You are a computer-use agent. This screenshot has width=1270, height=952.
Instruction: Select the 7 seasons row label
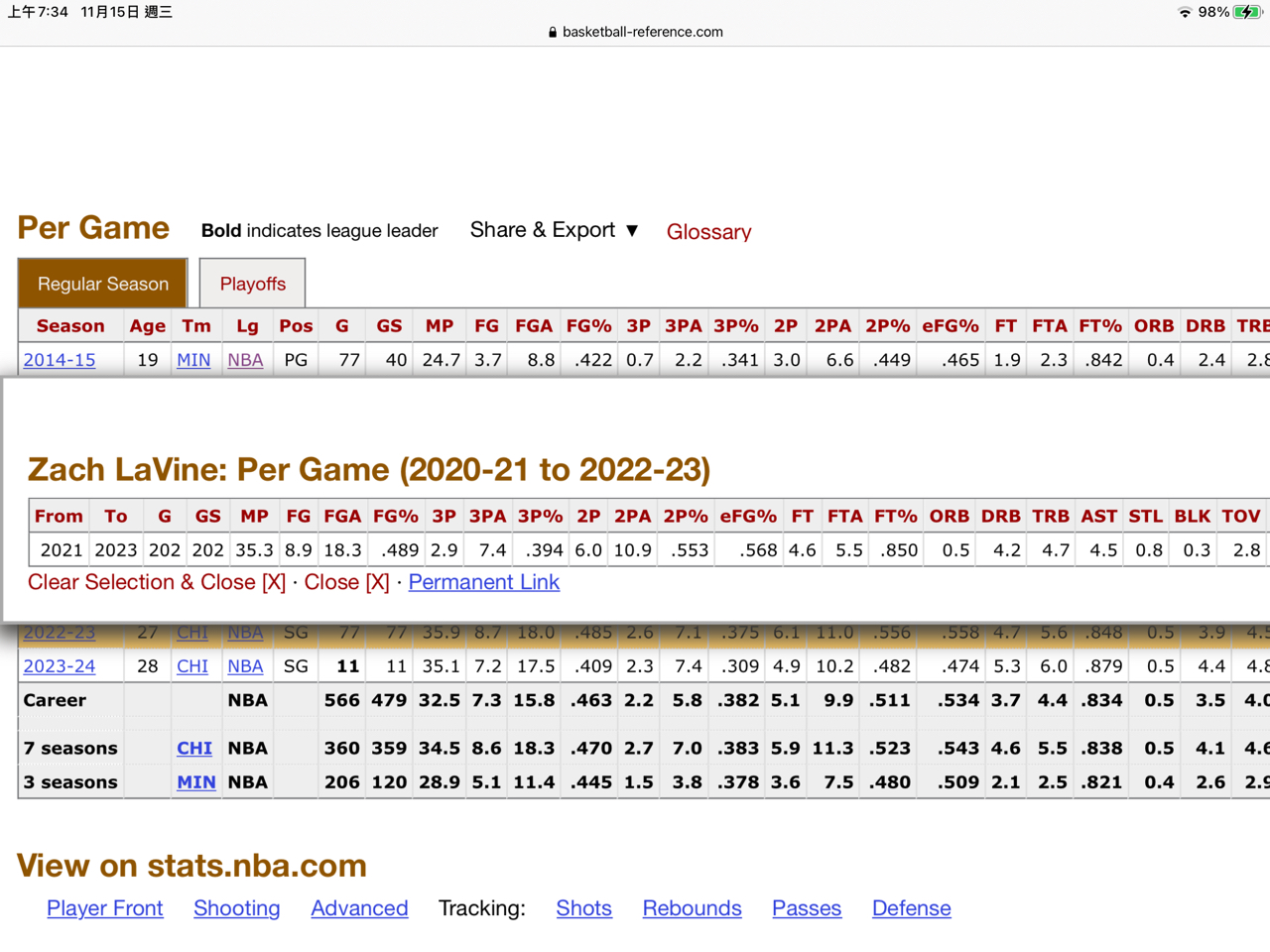70,748
